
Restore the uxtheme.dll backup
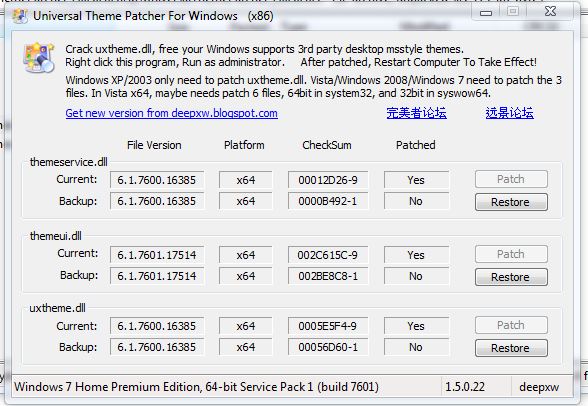click(x=511, y=348)
